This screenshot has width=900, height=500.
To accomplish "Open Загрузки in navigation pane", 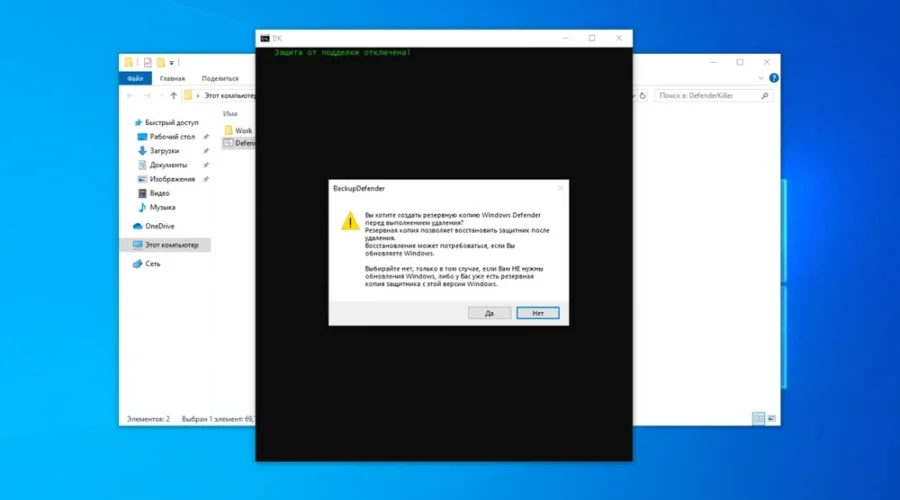I will click(x=164, y=151).
